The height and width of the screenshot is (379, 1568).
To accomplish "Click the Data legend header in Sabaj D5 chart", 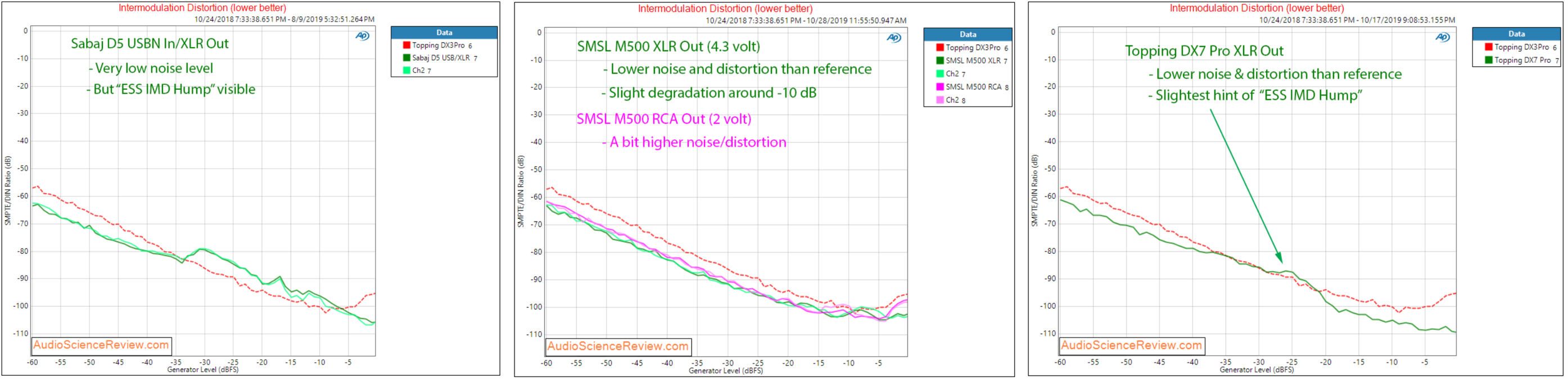I will (x=444, y=33).
